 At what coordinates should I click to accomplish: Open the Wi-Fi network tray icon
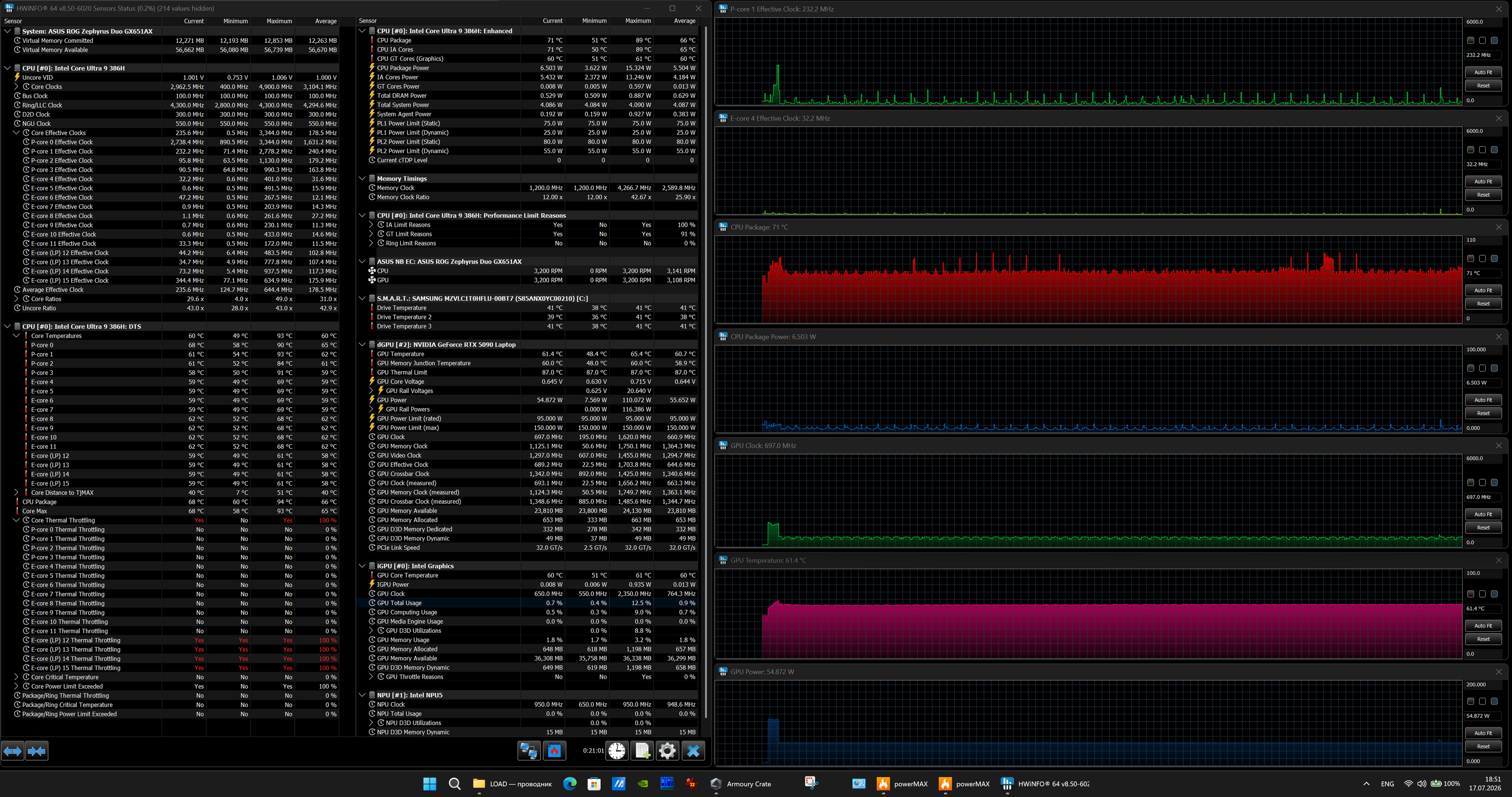1408,783
